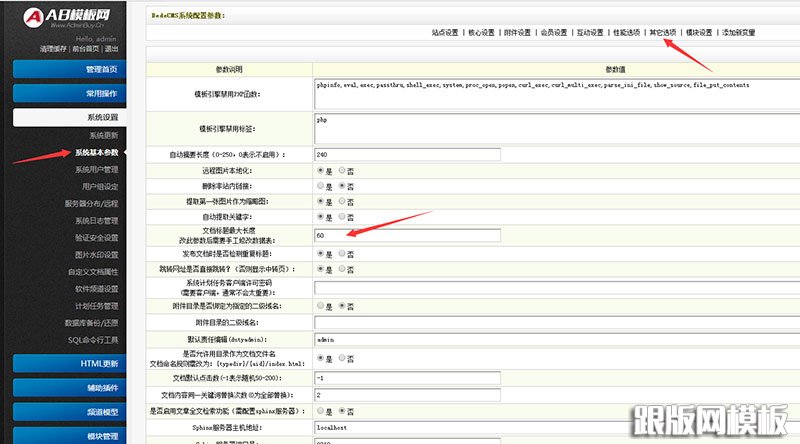Click the 文档默认点击数 field showing -1

pos(407,378)
